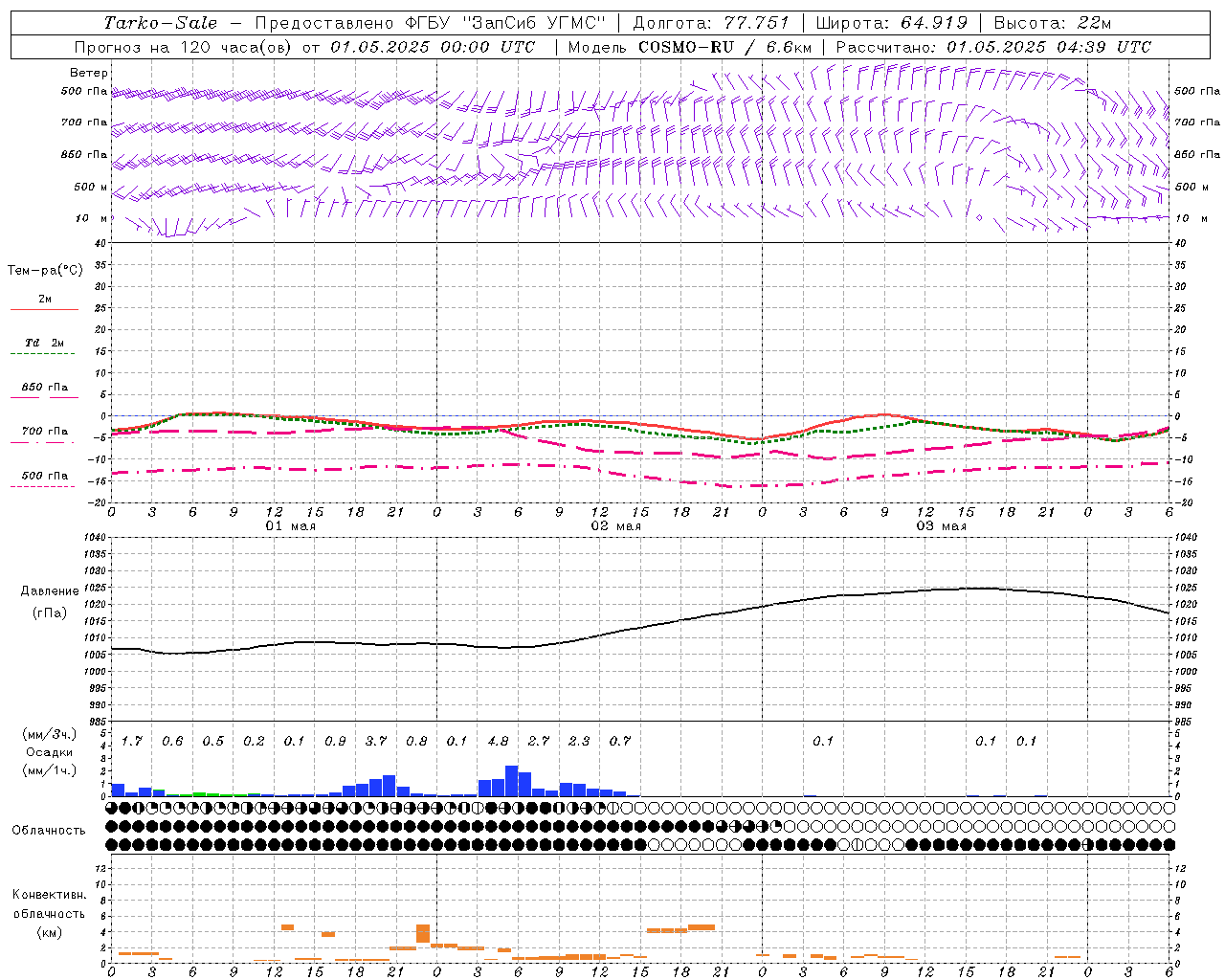Click the precipitation value "2.3"
This screenshot has height=980, width=1225.
click(x=579, y=742)
